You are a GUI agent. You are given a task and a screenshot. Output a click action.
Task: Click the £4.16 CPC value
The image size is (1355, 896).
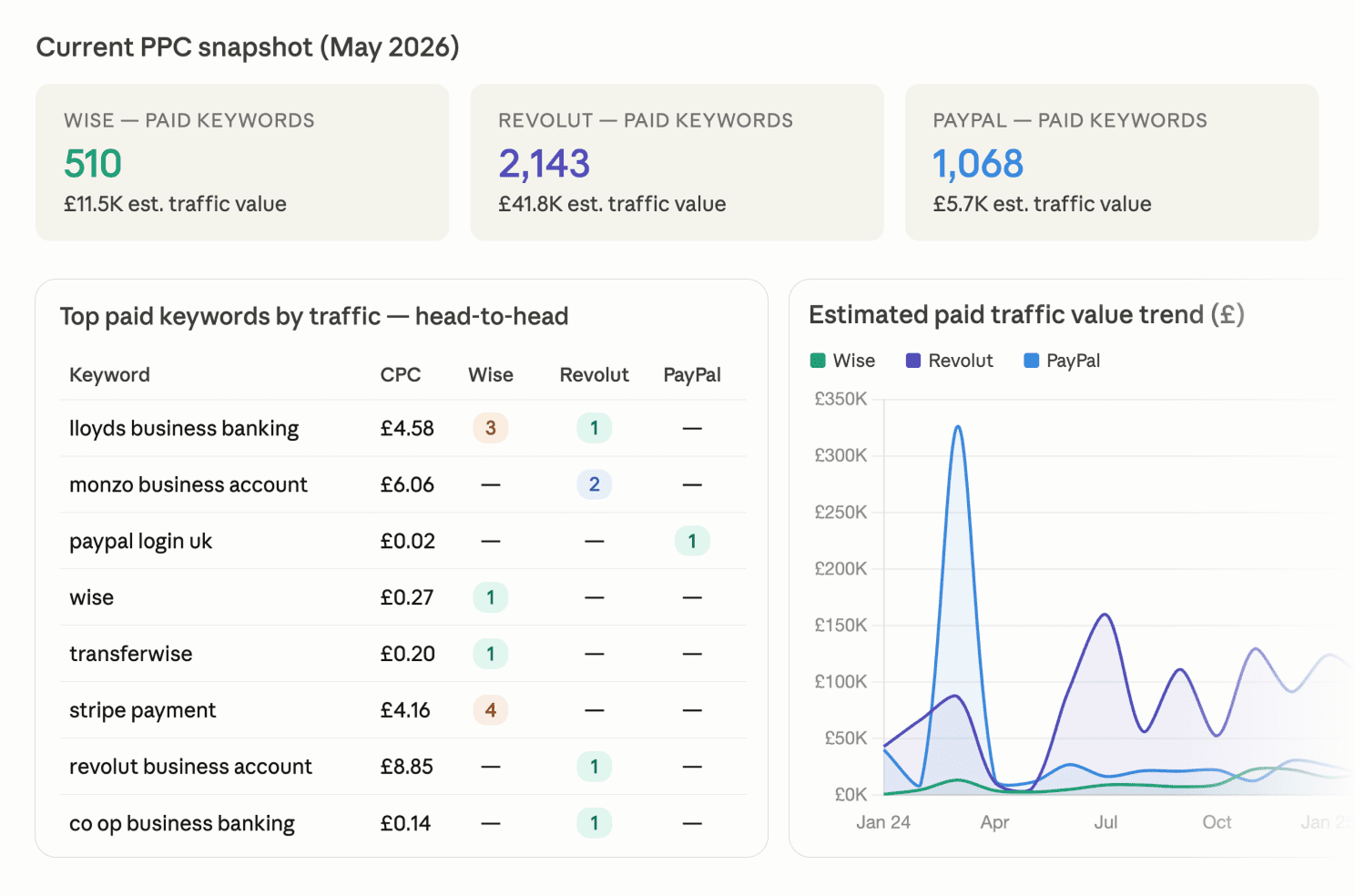(x=405, y=710)
